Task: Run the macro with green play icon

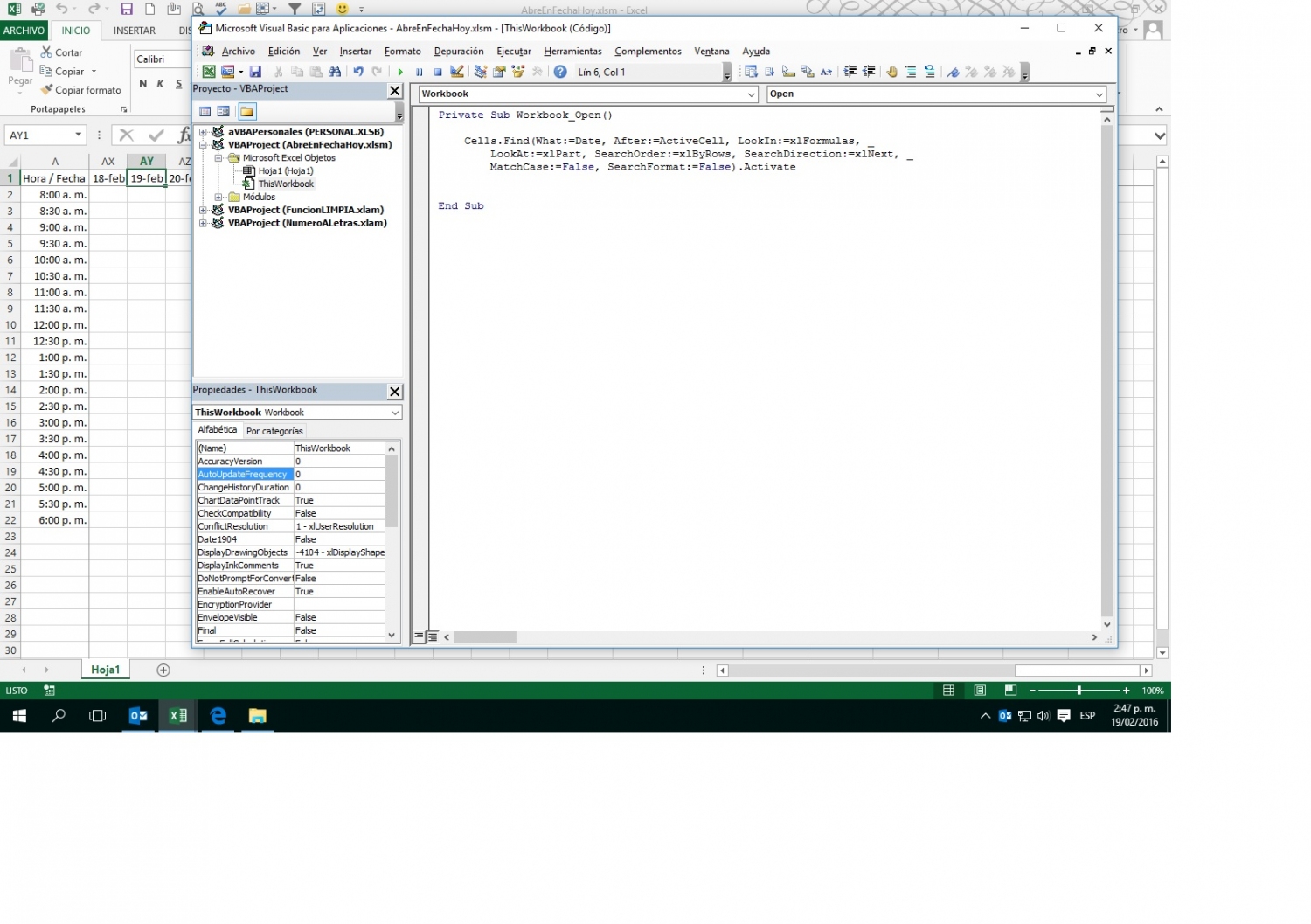Action: tap(400, 72)
